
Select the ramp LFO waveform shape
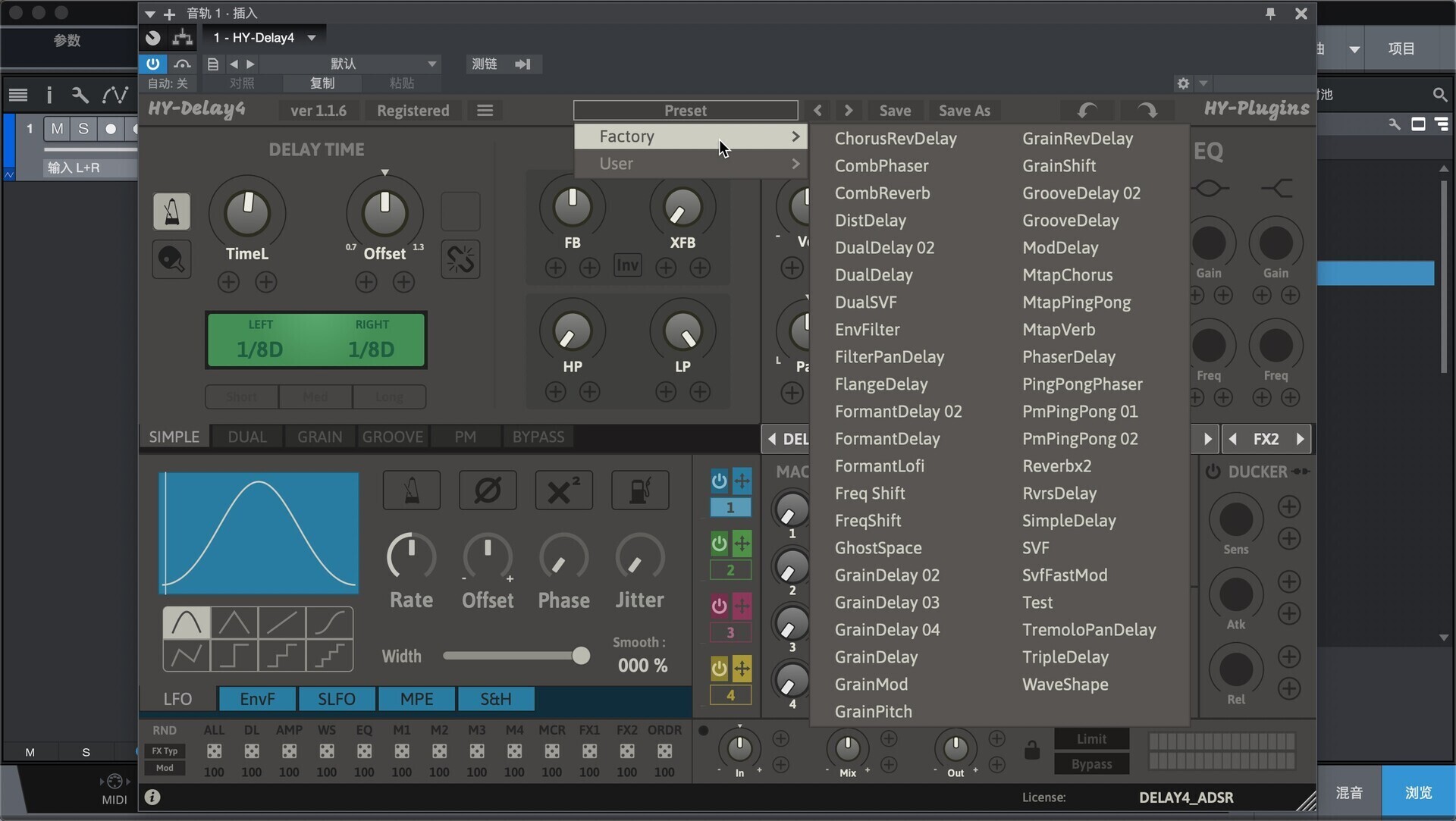281,623
